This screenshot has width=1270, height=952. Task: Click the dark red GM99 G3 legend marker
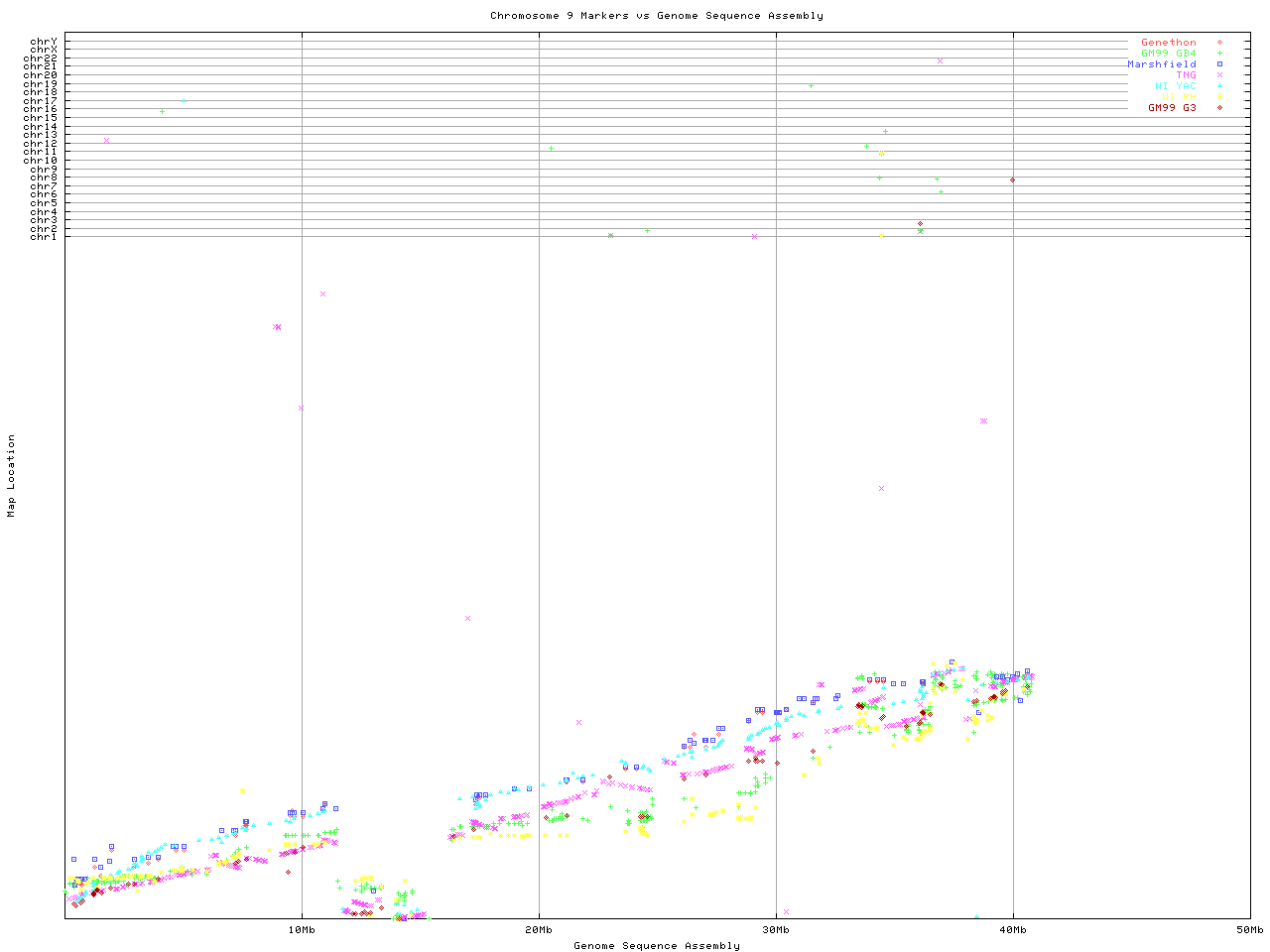click(x=1219, y=108)
